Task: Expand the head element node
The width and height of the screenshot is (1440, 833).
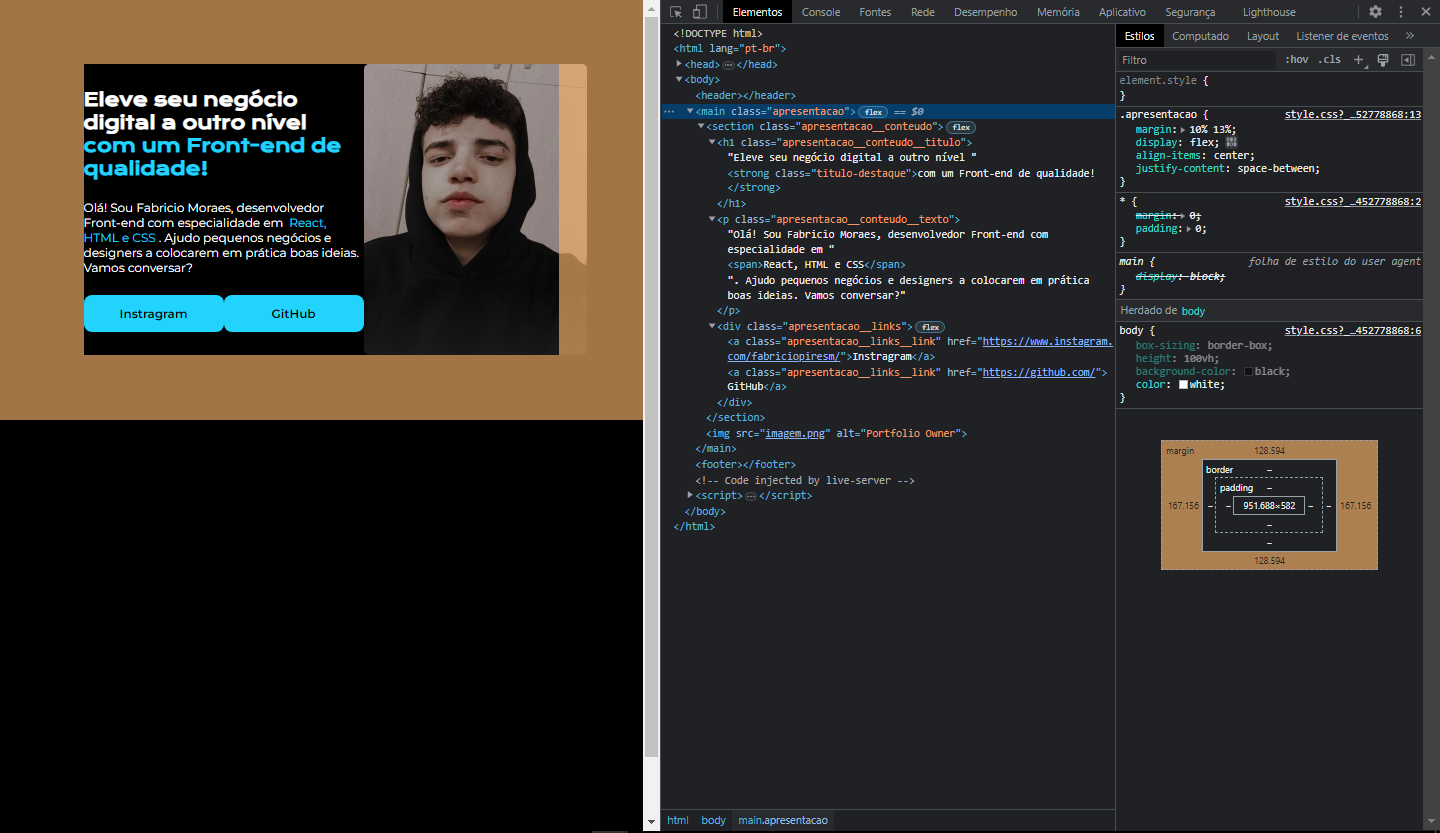Action: point(680,64)
